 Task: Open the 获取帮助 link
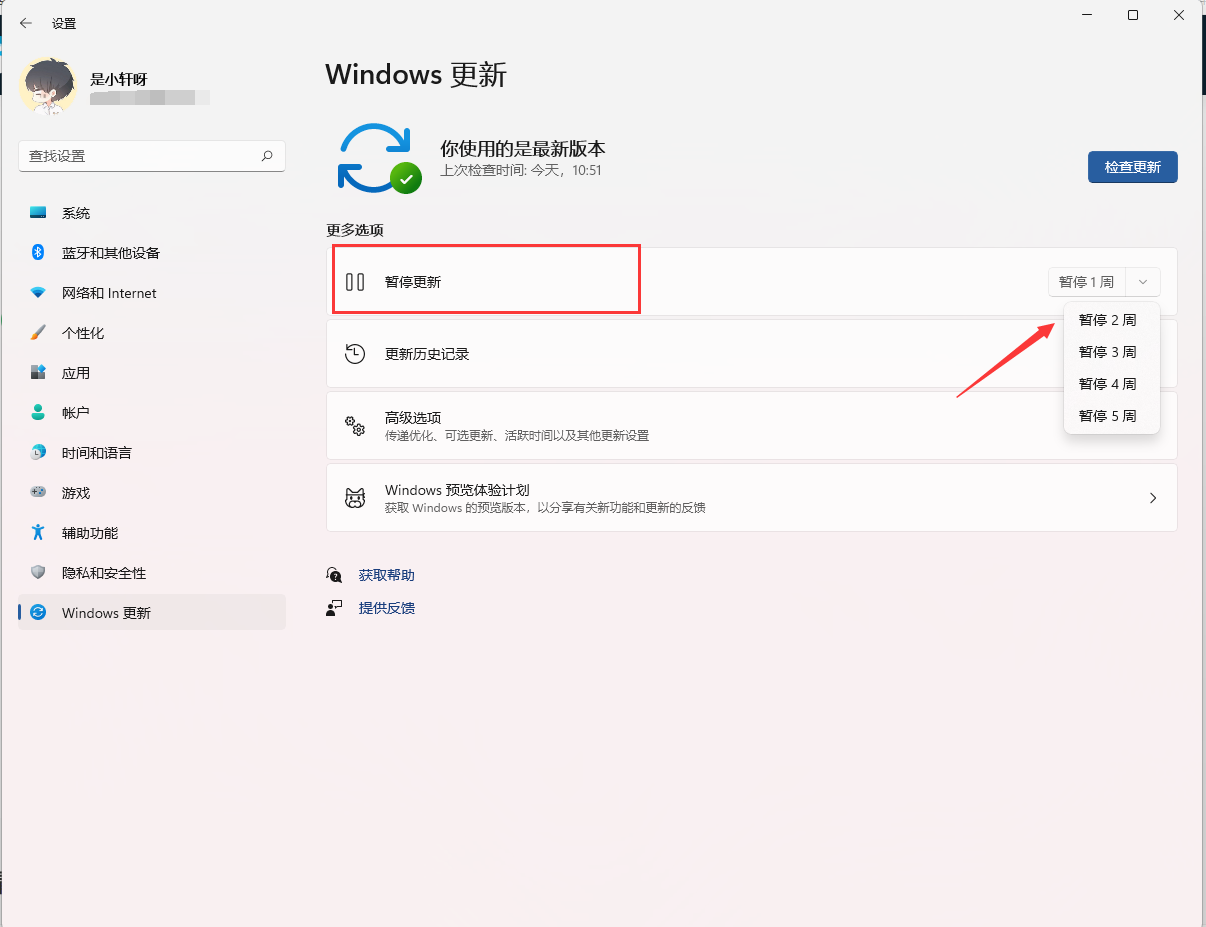tap(386, 575)
